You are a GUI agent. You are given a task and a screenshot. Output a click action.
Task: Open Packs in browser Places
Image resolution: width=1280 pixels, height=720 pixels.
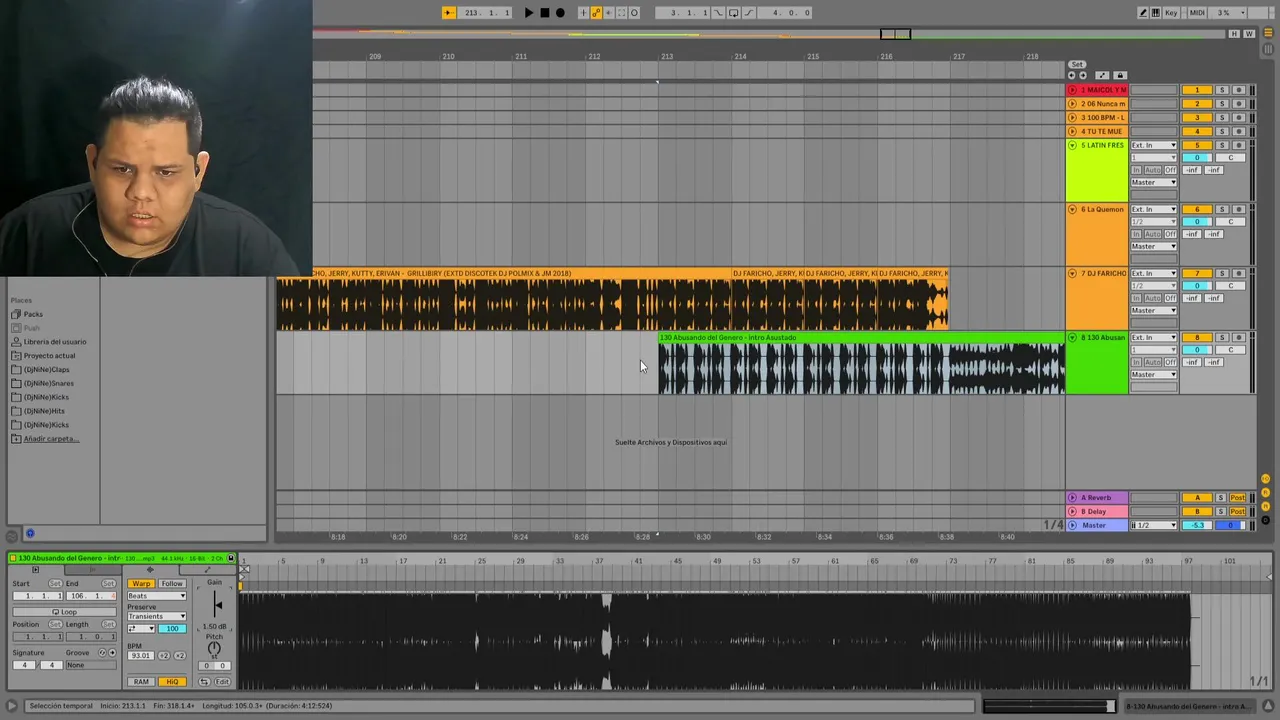click(33, 314)
